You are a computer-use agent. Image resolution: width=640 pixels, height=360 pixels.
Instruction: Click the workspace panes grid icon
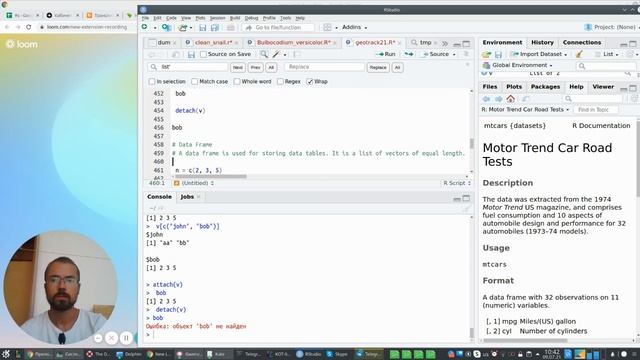[327, 27]
